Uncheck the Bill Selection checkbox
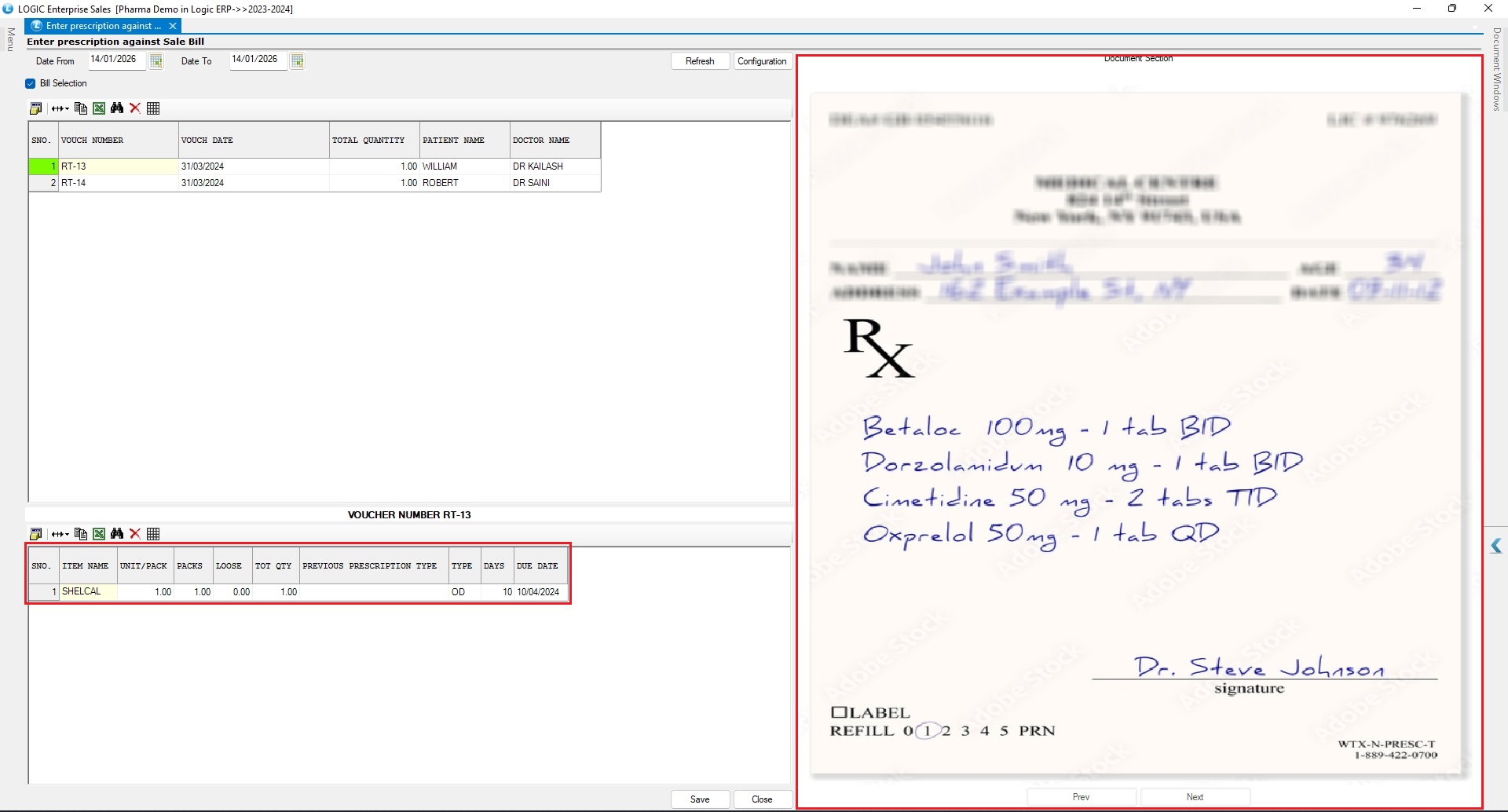This screenshot has height=812, width=1508. click(31, 83)
